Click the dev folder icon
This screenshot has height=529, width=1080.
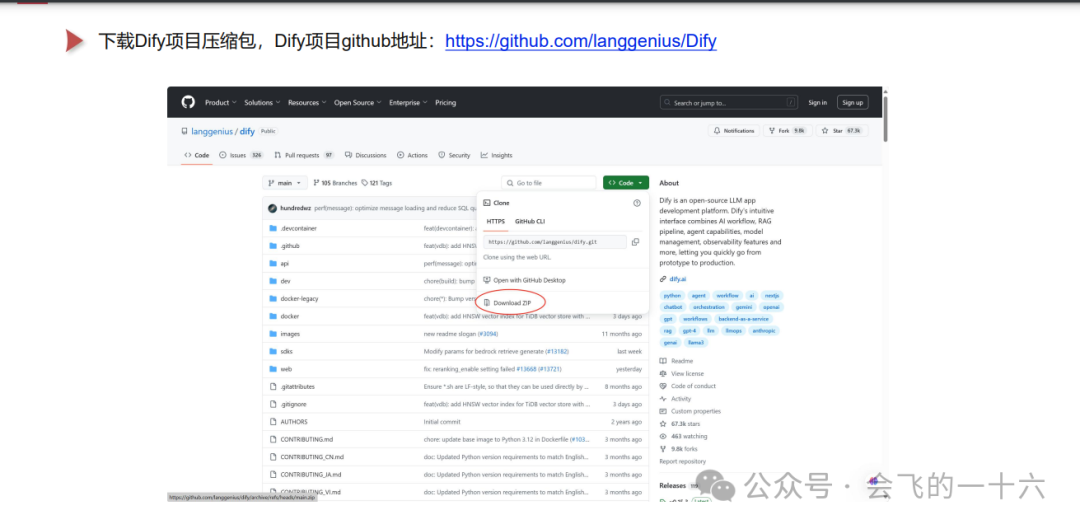273,281
